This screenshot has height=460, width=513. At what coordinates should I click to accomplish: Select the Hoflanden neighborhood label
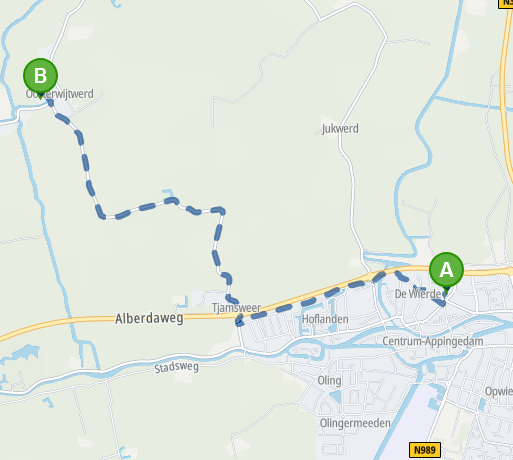point(325,319)
